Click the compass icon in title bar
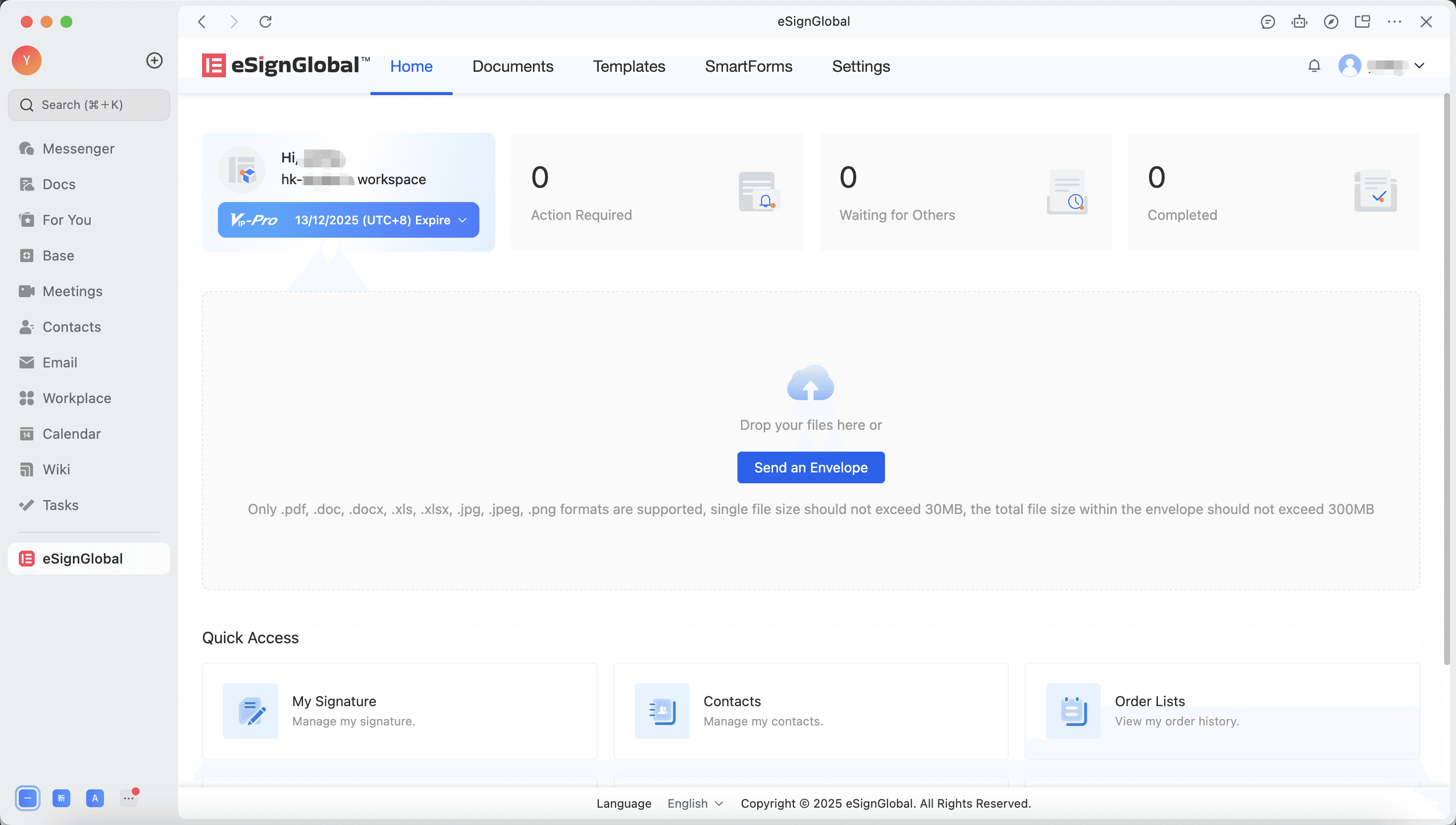 pyautogui.click(x=1331, y=21)
